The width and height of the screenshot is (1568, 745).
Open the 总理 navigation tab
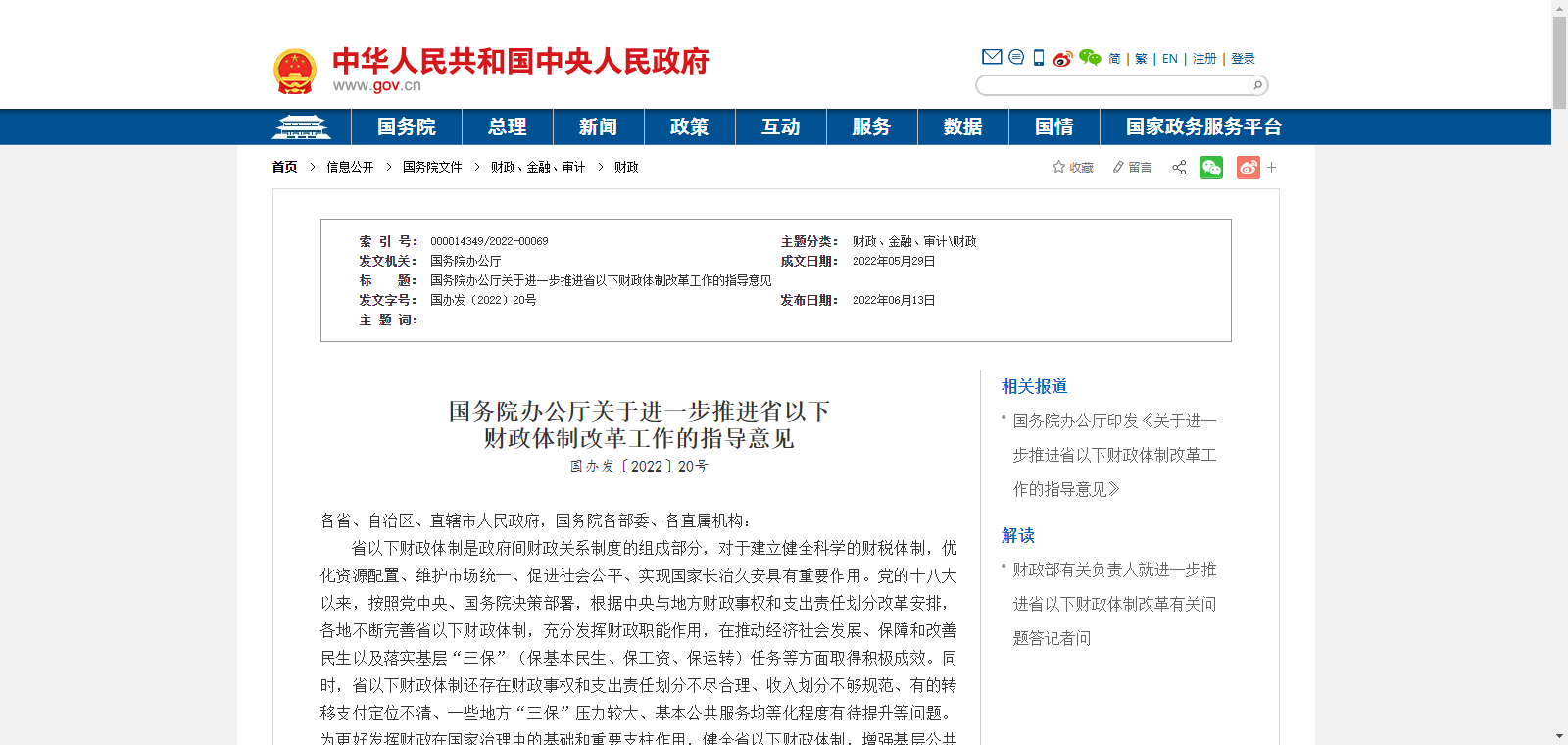coord(508,127)
